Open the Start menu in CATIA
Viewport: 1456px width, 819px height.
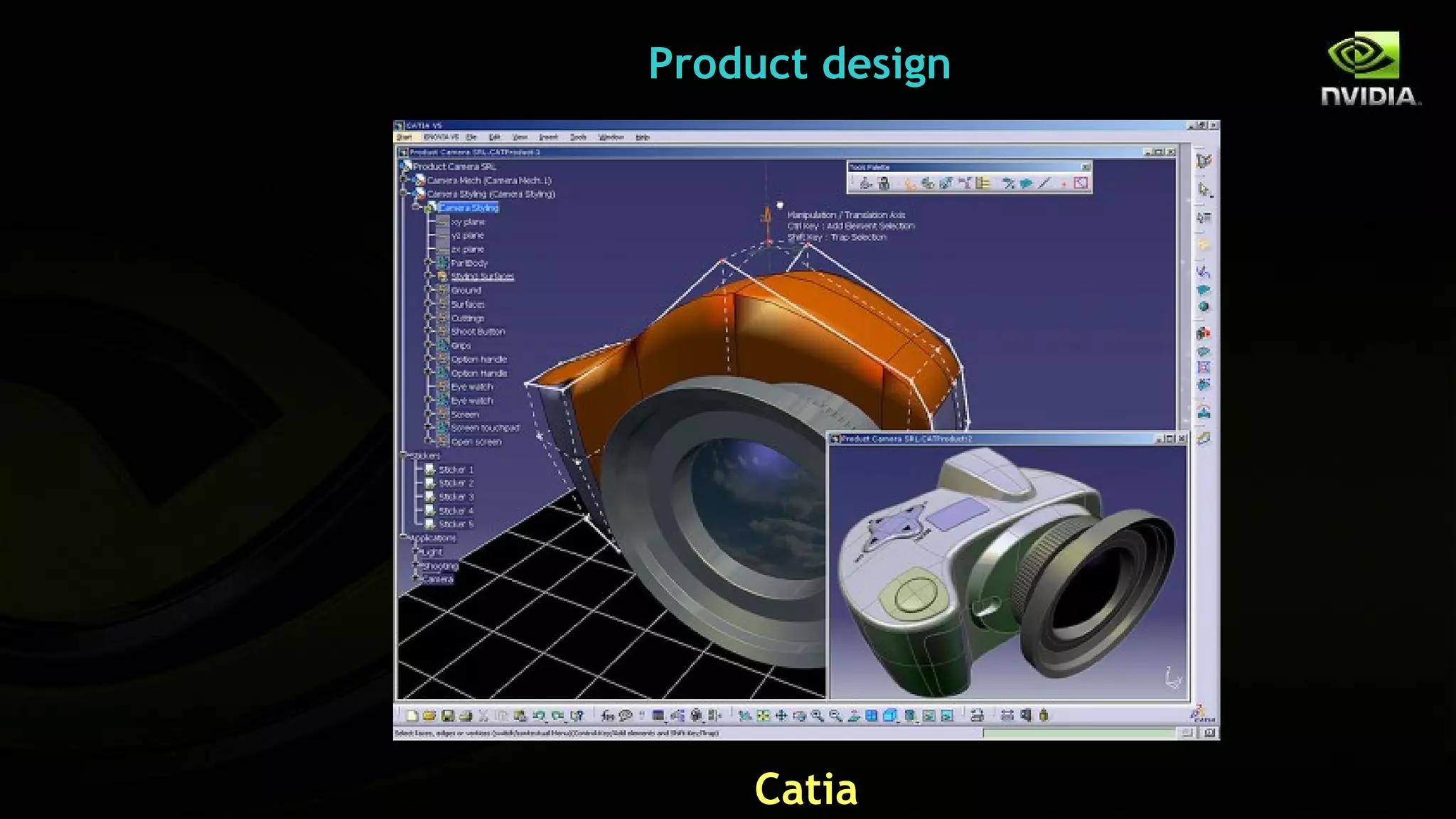[x=405, y=137]
